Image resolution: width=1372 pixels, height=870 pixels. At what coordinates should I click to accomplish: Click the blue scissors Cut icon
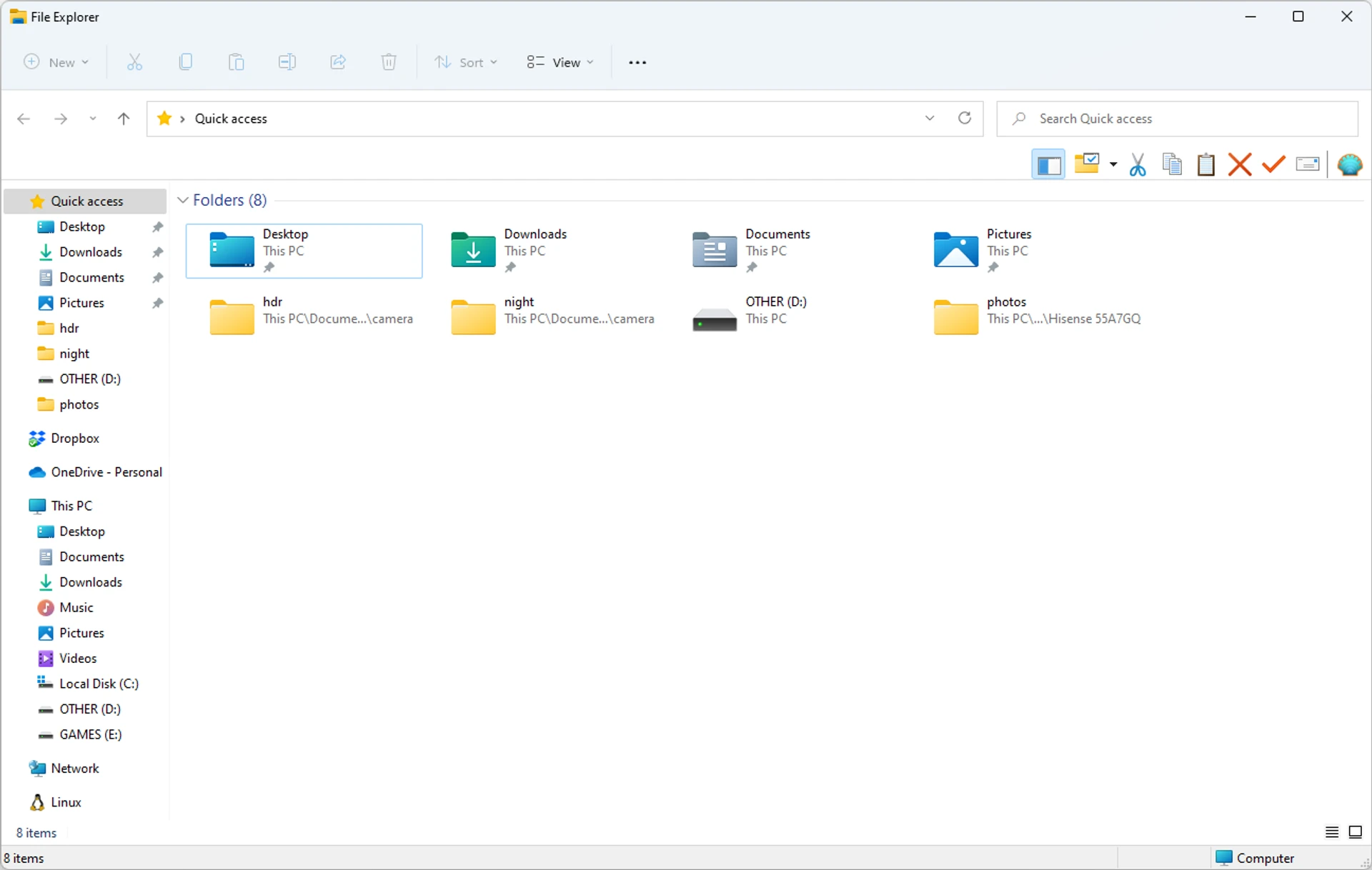coord(1138,165)
